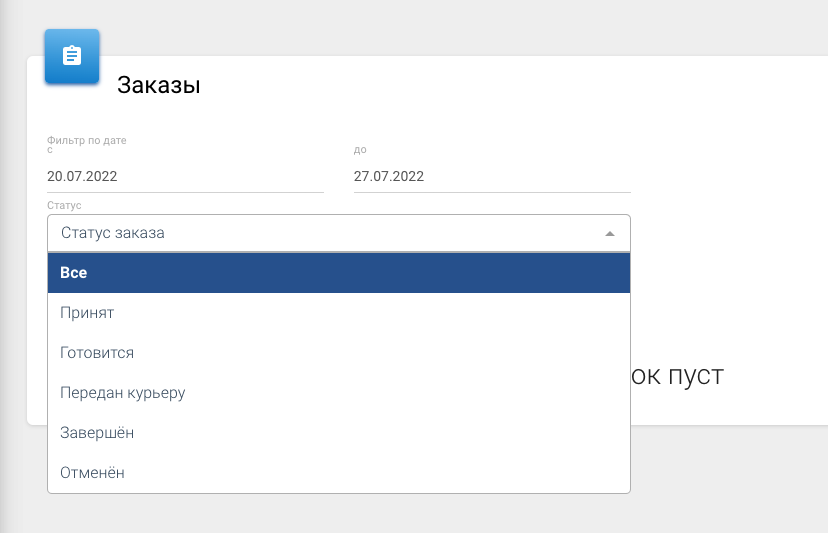Image resolution: width=828 pixels, height=533 pixels.
Task: Select 'Передан курьеру' in the dropdown
Action: pyautogui.click(x=338, y=393)
